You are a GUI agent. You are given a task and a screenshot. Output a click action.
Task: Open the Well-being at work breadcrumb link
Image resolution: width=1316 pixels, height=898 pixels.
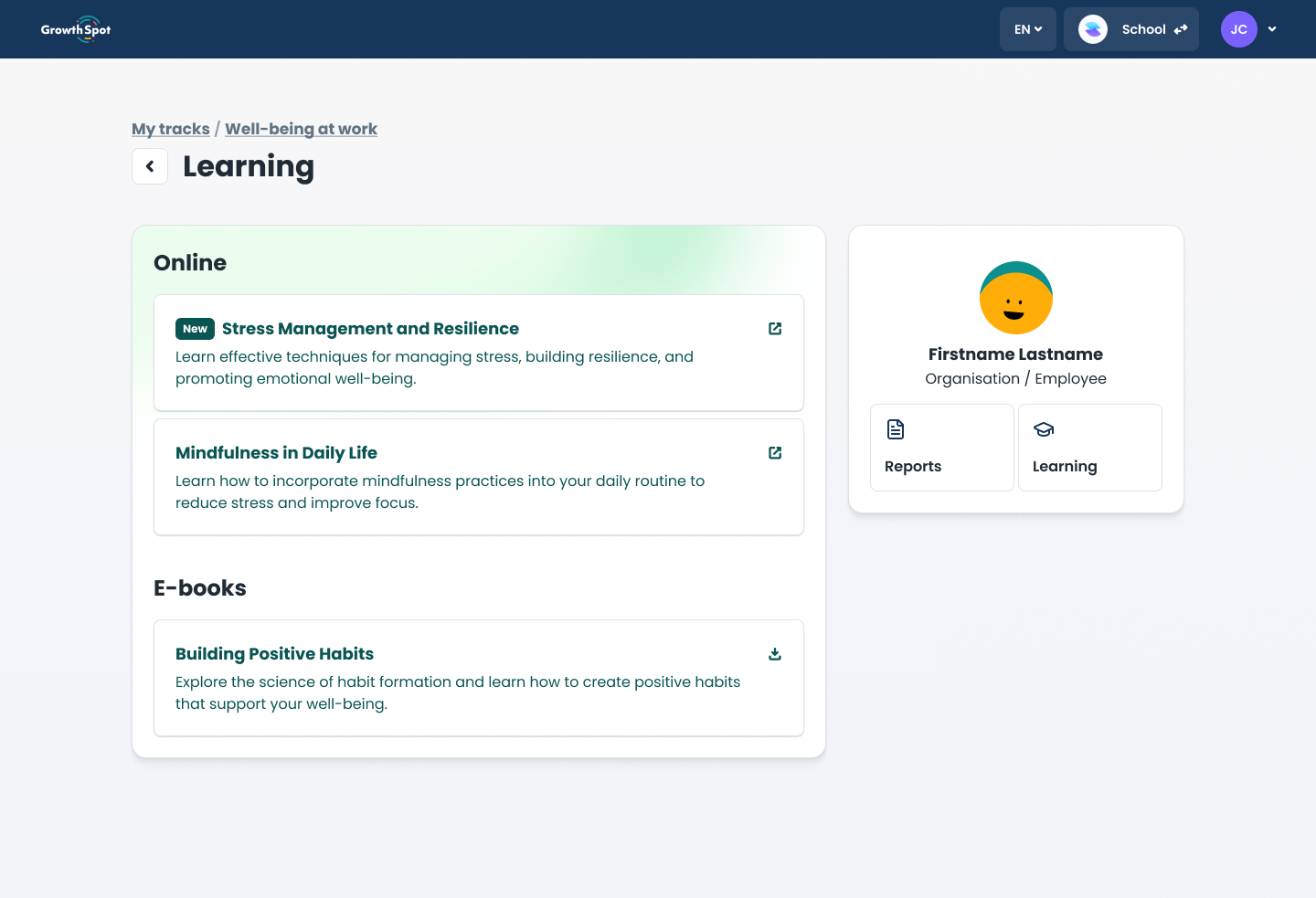301,129
